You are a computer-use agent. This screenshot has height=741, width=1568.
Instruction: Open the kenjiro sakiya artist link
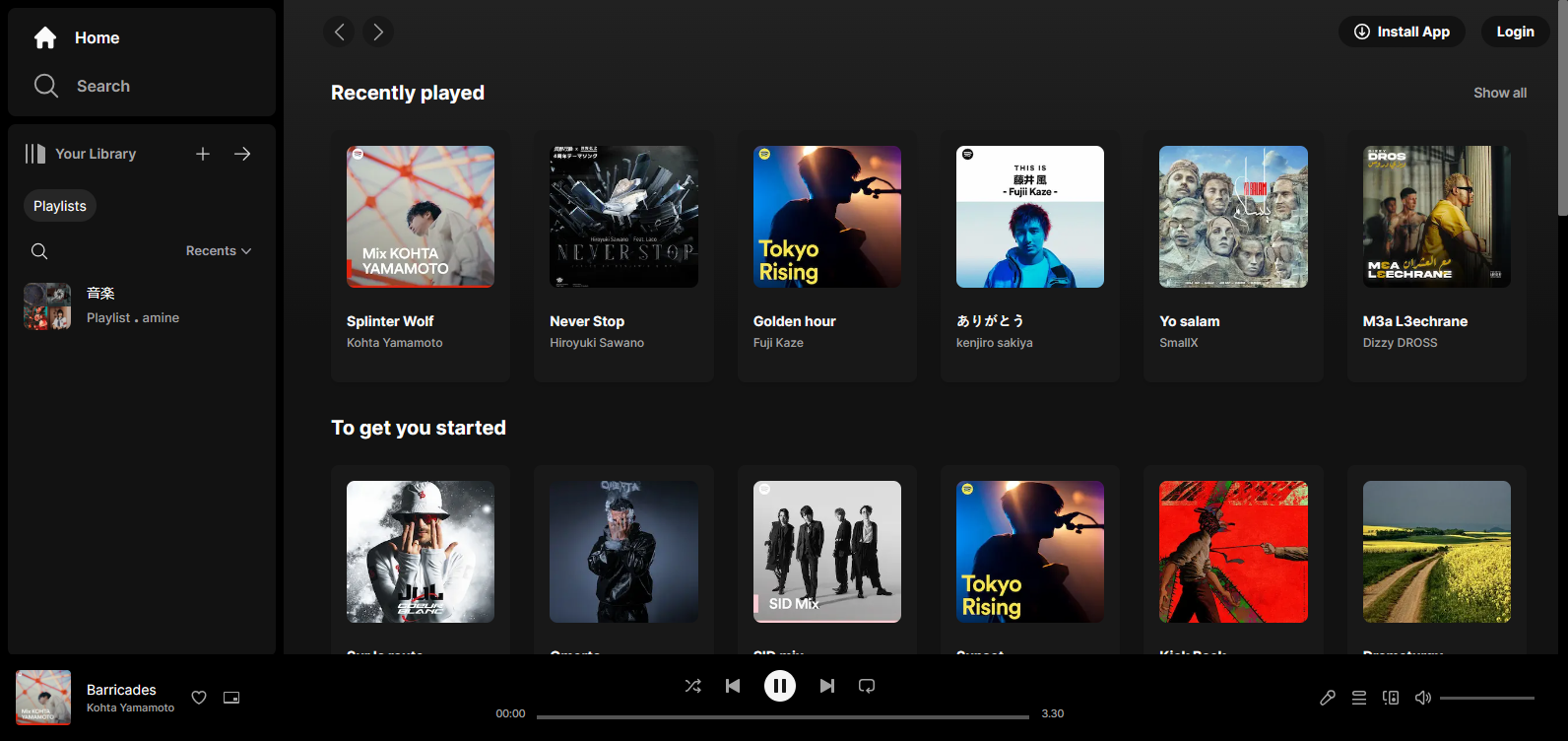(995, 343)
